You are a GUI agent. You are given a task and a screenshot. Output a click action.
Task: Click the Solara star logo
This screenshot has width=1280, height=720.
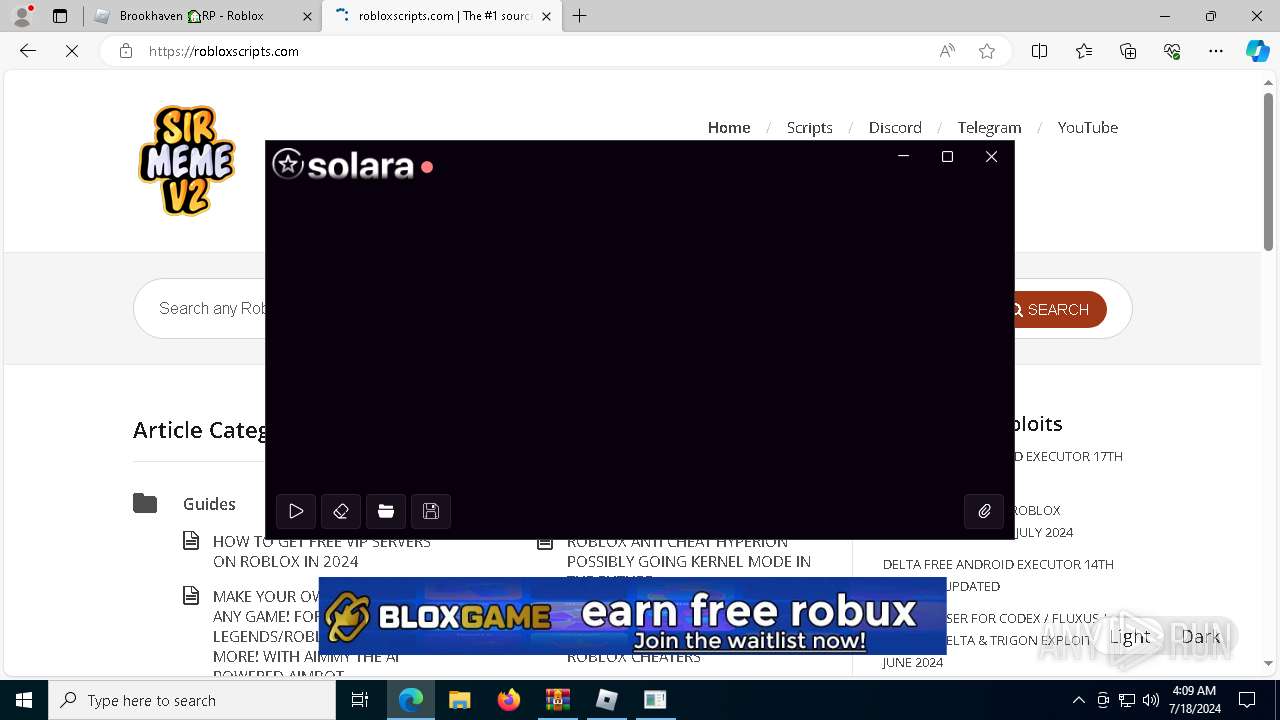point(288,164)
